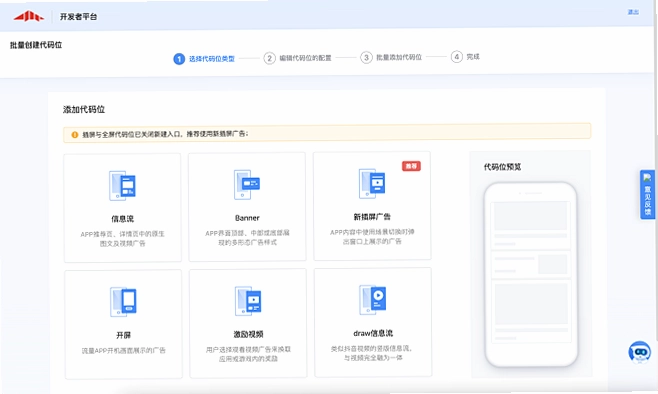
Task: Click the 新插屏广告 description text
Action: pyautogui.click(x=372, y=237)
